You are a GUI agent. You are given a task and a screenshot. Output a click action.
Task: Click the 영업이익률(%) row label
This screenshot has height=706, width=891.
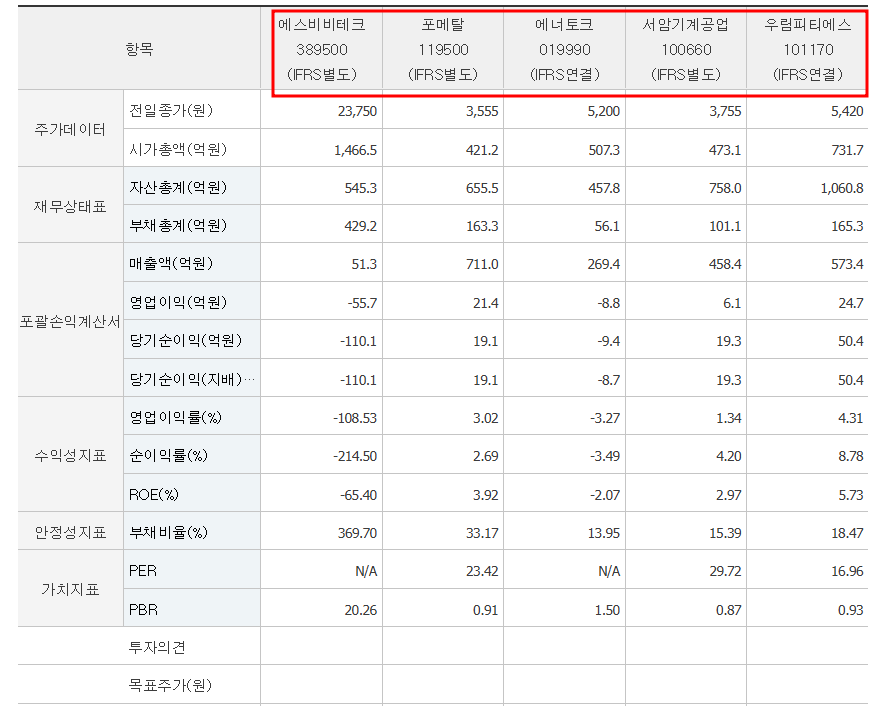[175, 418]
